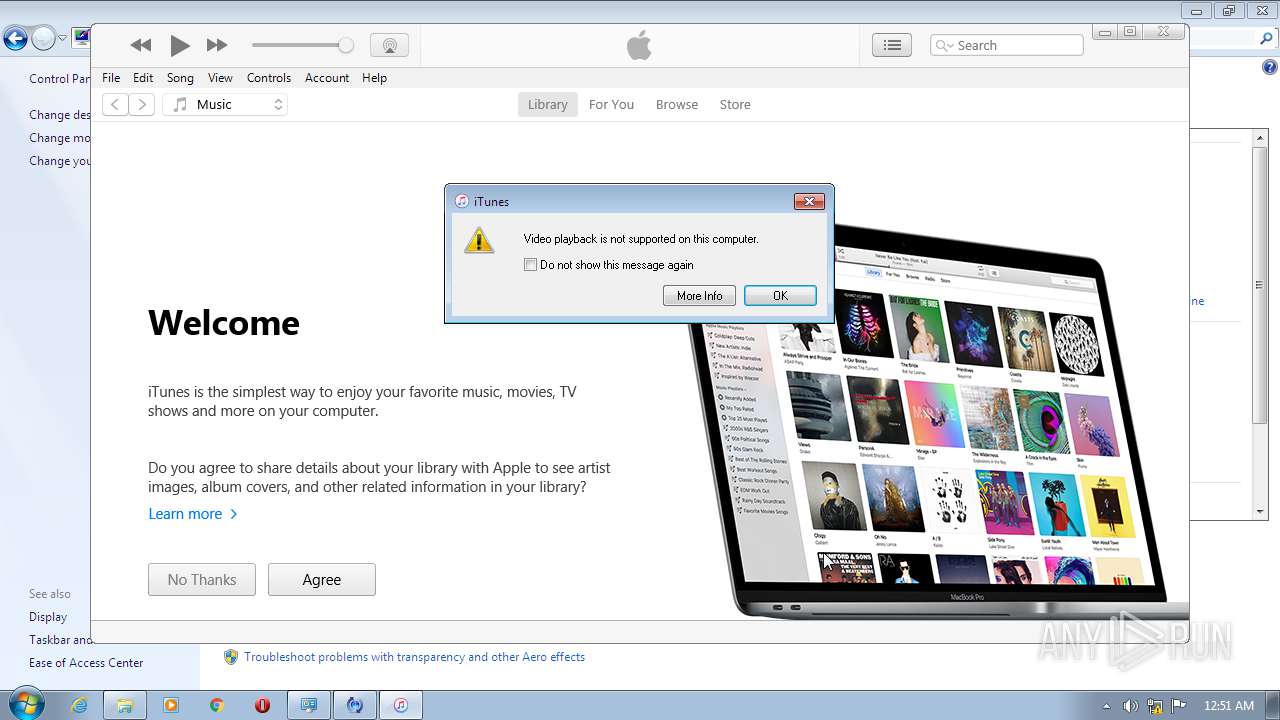Switch to iTunes taskbar button
1280x720 pixels.
[x=400, y=705]
